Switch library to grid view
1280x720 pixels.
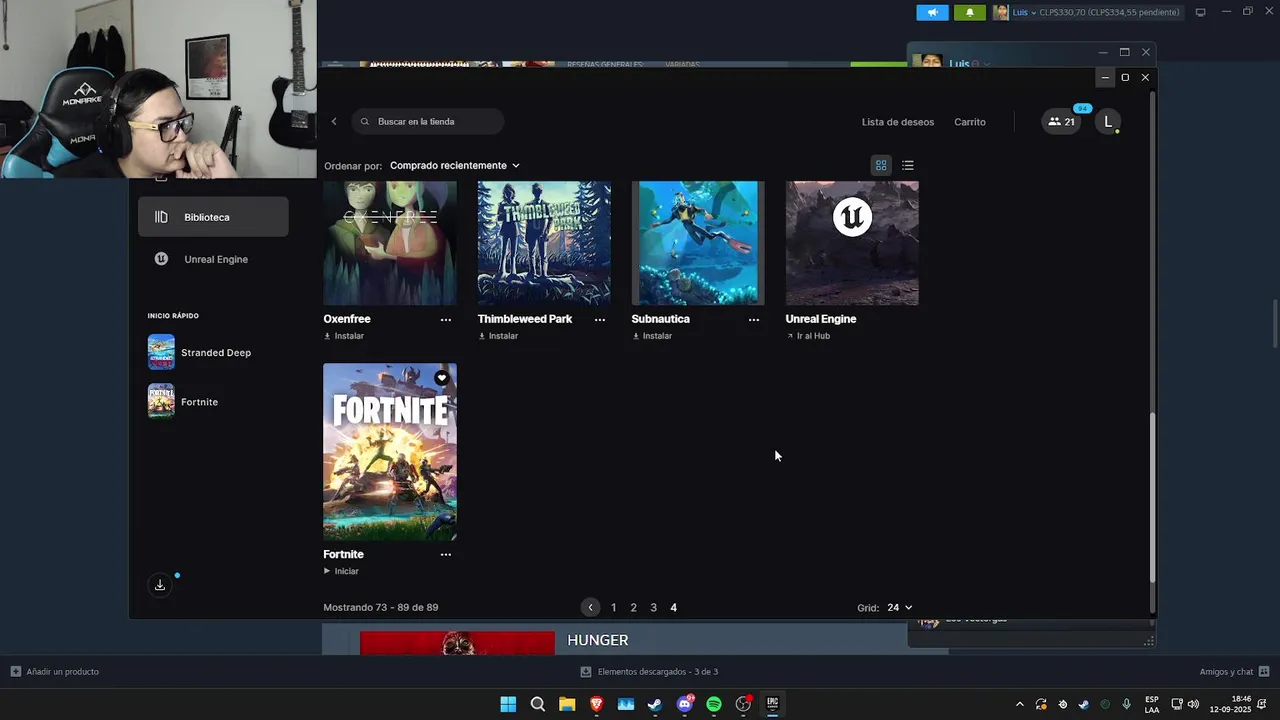click(881, 166)
